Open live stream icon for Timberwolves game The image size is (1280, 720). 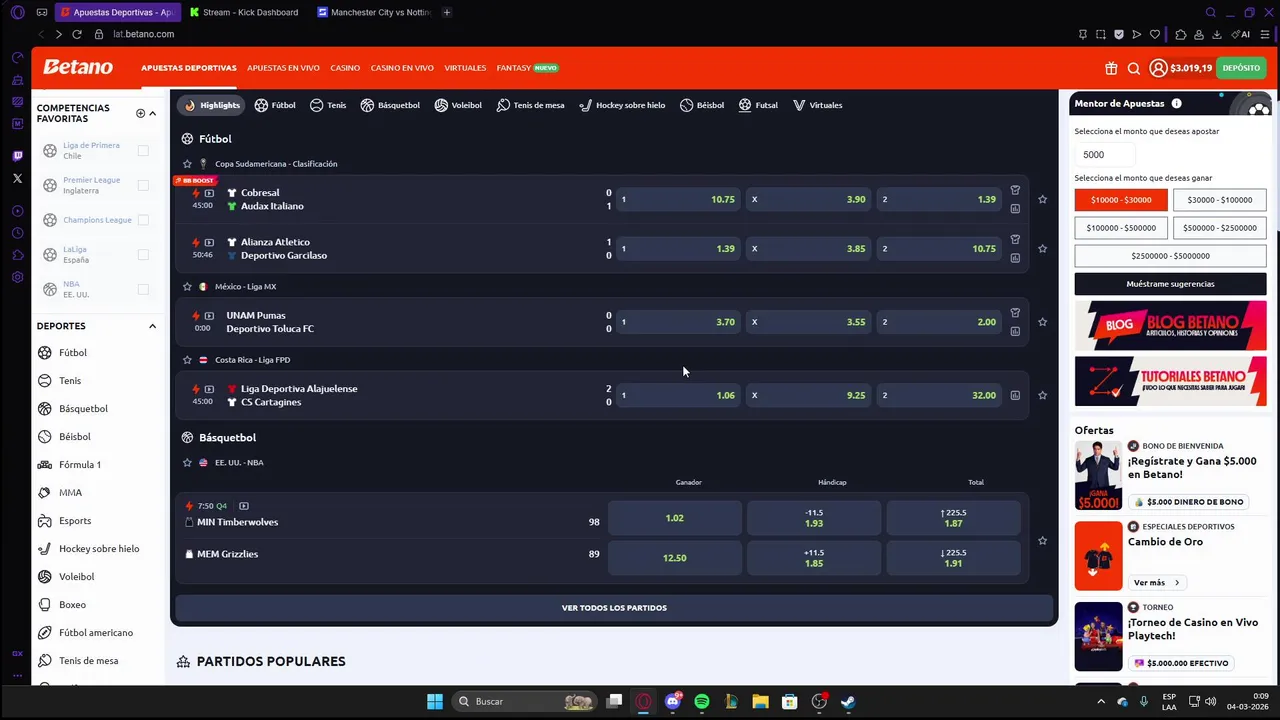243,506
